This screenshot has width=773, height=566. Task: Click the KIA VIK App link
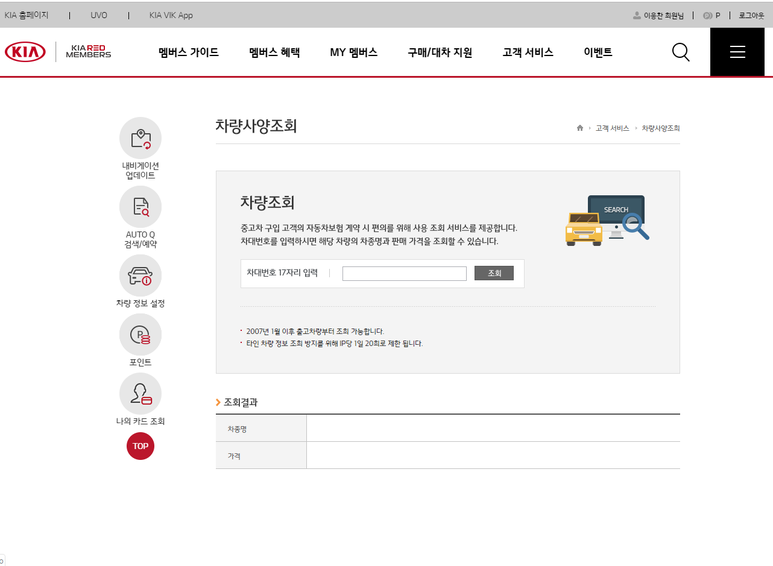tap(171, 15)
